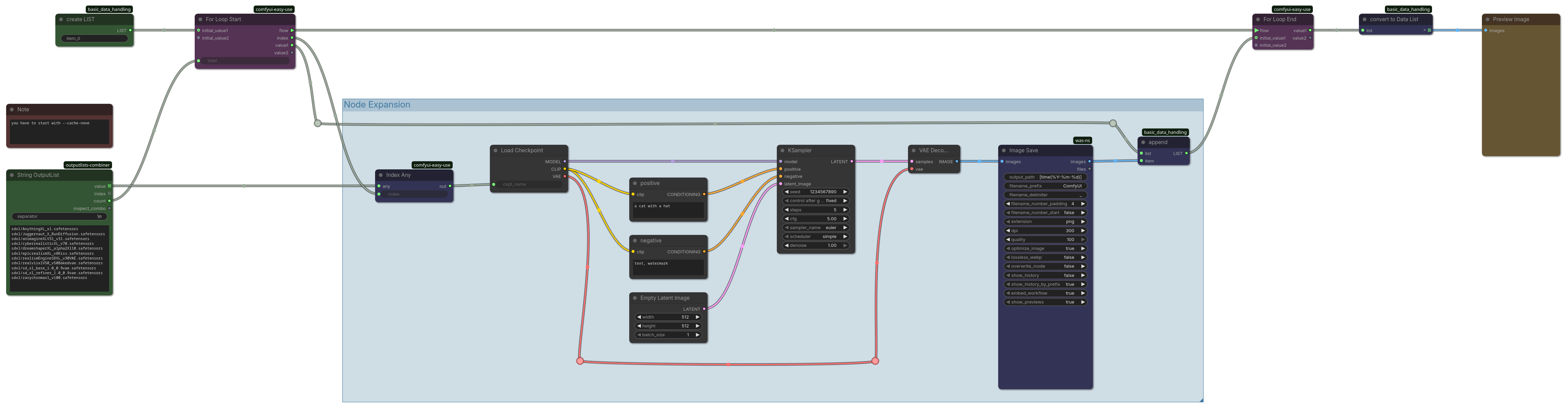Viewport: 1568px width, 408px height.
Task: Click the outputlists-combiner badge
Action: pyautogui.click(x=88, y=165)
